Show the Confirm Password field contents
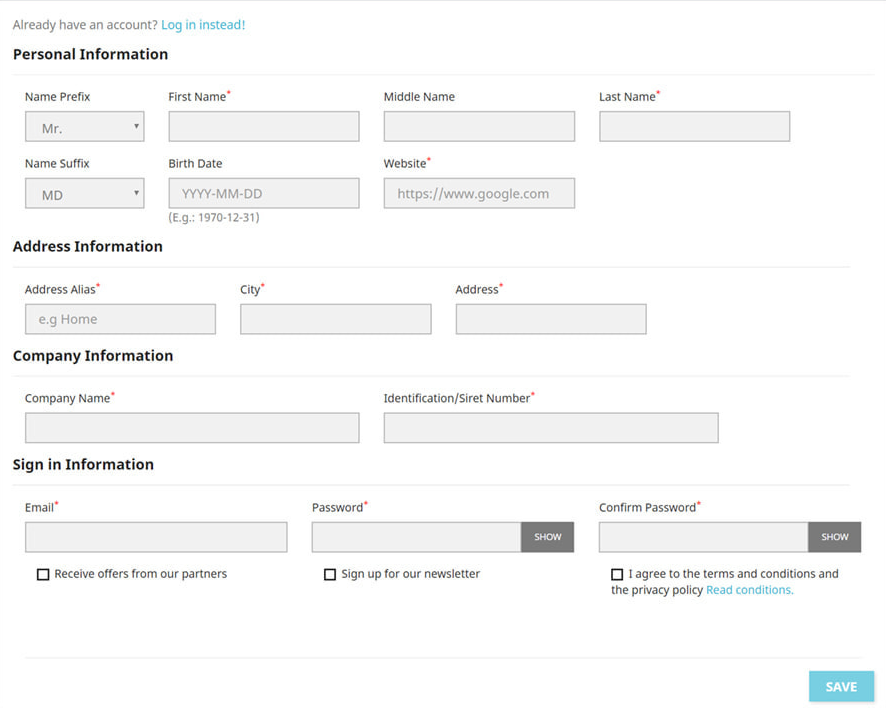Screen dimensions: 886x708 tap(834, 537)
